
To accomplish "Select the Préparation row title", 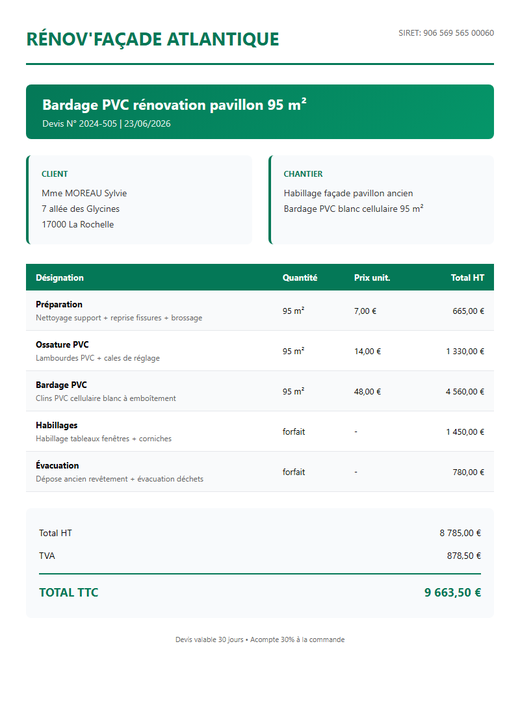I will pyautogui.click(x=59, y=304).
